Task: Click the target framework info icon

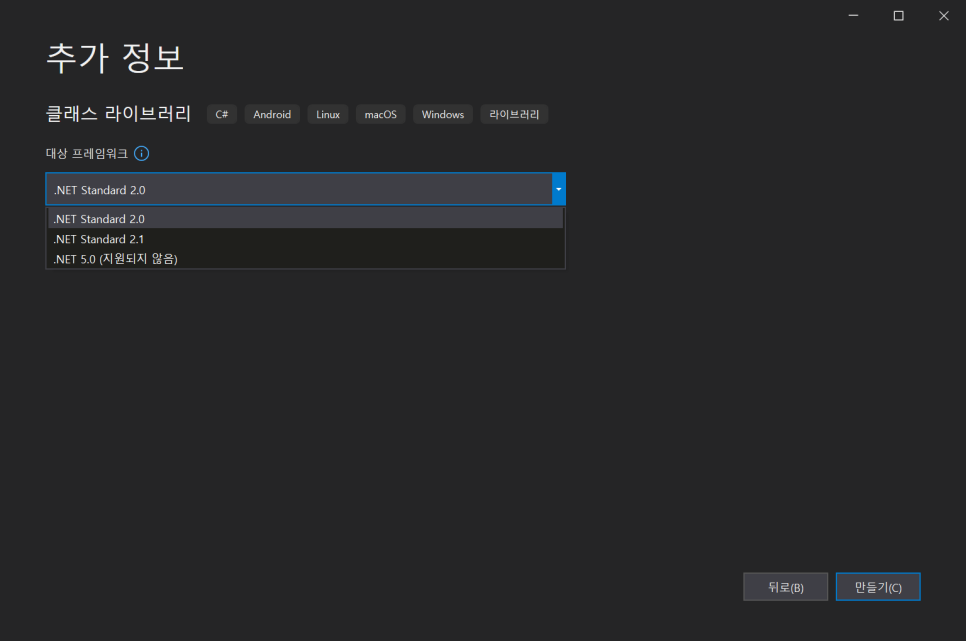Action: [x=141, y=153]
